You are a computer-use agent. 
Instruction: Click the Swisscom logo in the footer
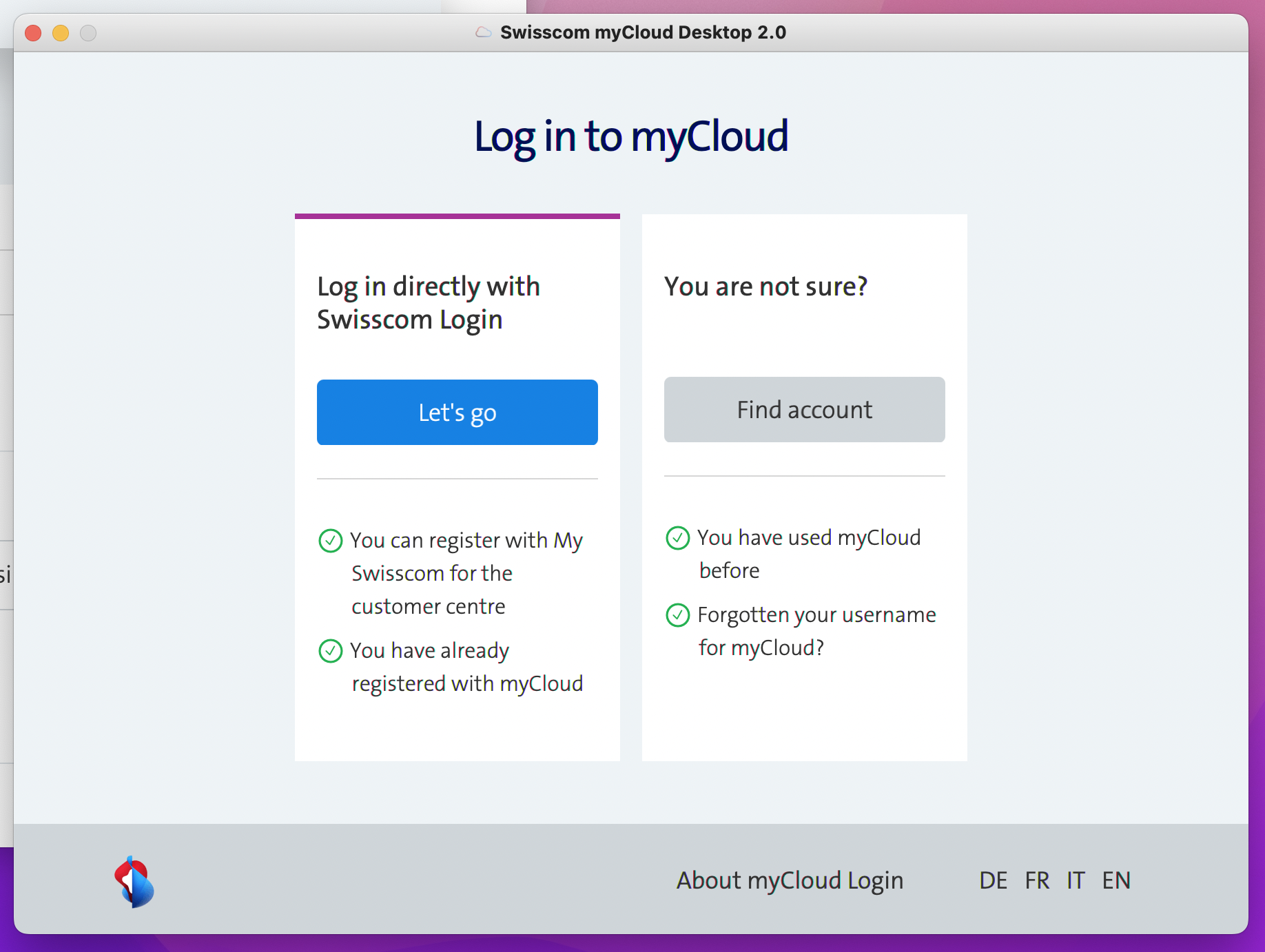pos(134,882)
